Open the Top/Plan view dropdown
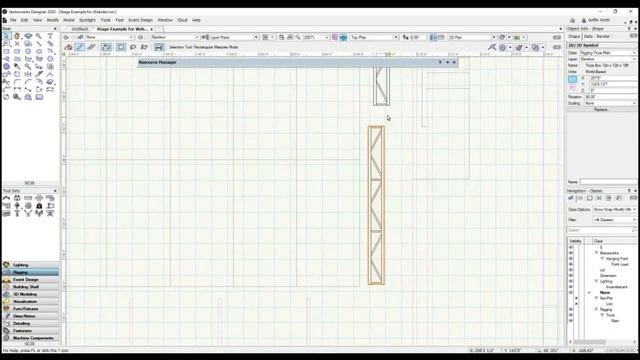 tap(374, 37)
